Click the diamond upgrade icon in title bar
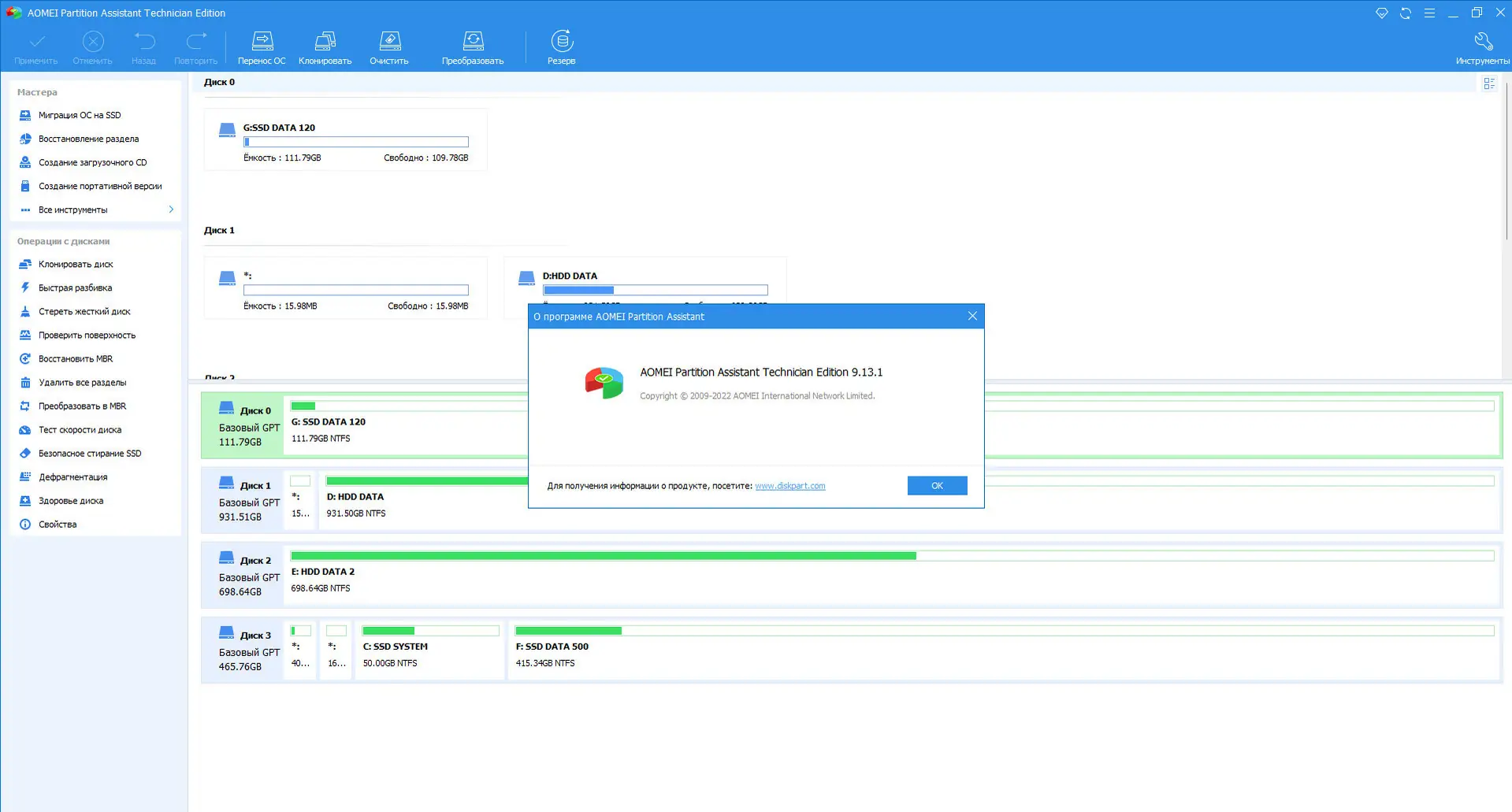The height and width of the screenshot is (812, 1512). [x=1382, y=13]
